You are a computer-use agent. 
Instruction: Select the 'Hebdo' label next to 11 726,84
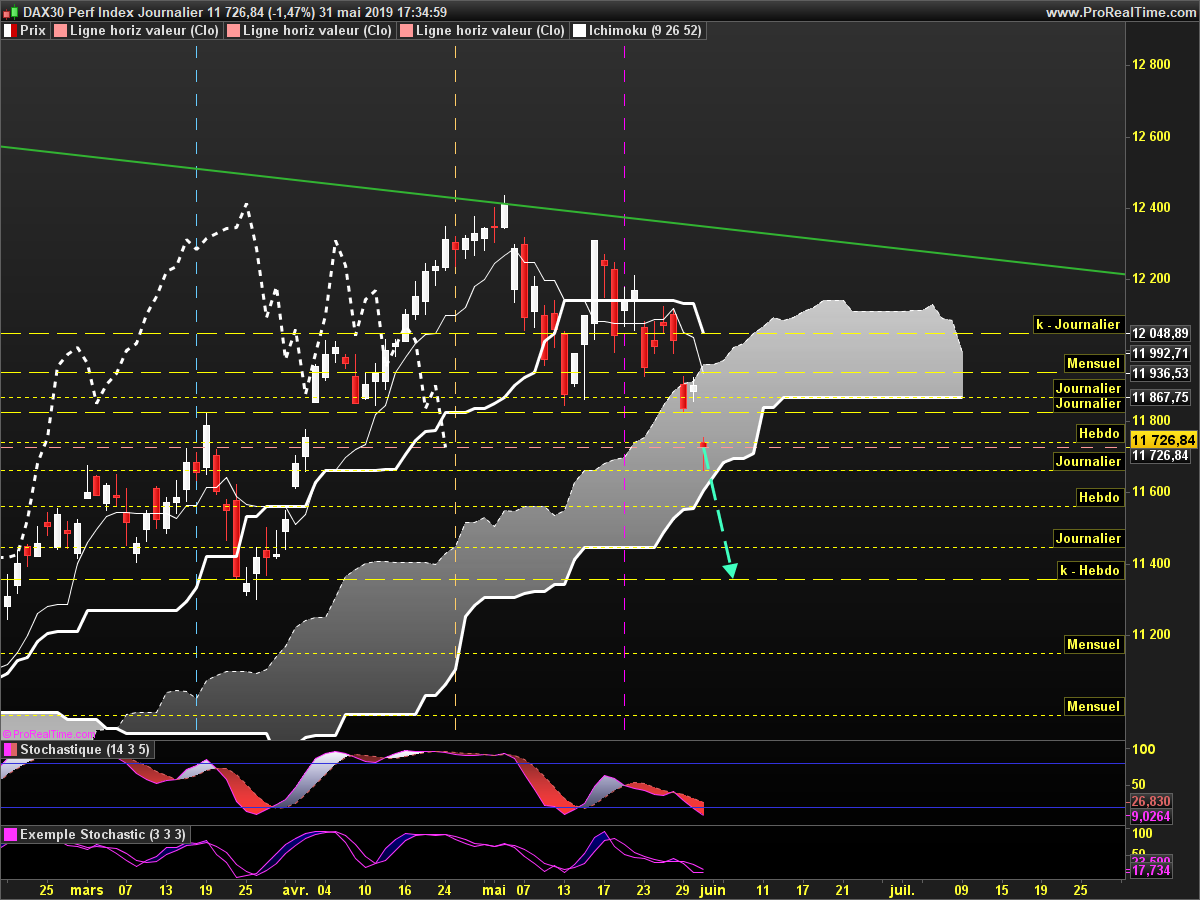click(x=1099, y=433)
